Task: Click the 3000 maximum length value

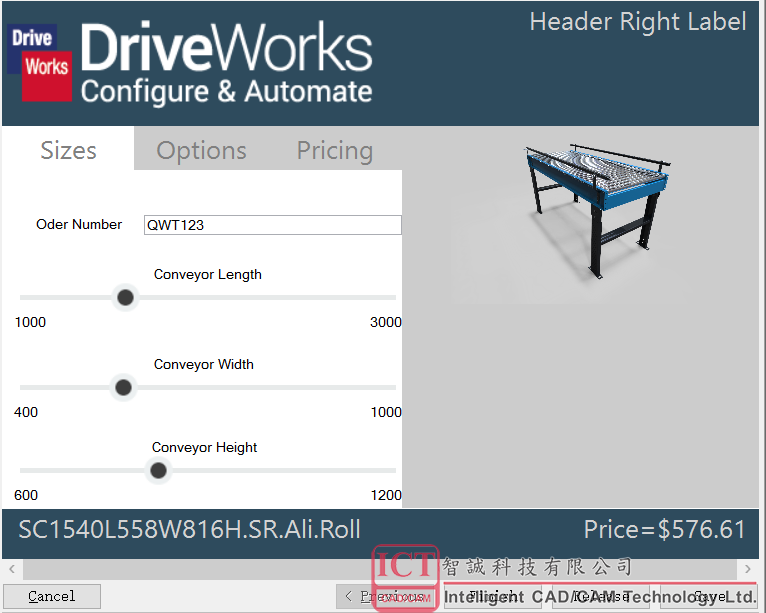Action: coord(385,322)
